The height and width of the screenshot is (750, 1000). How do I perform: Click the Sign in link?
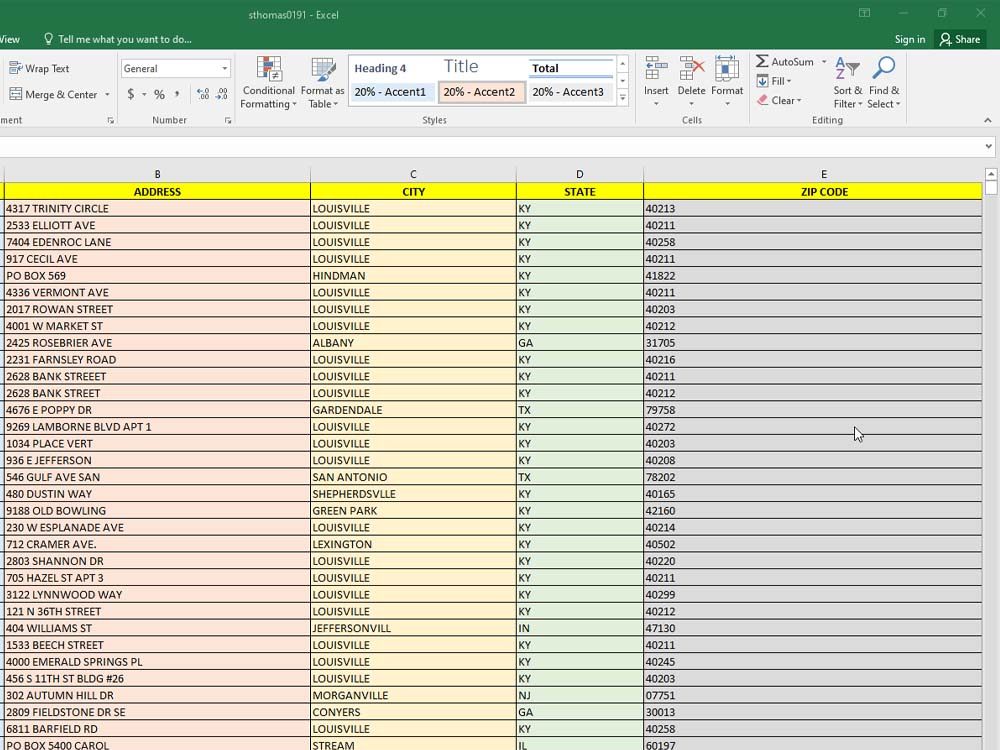[909, 39]
